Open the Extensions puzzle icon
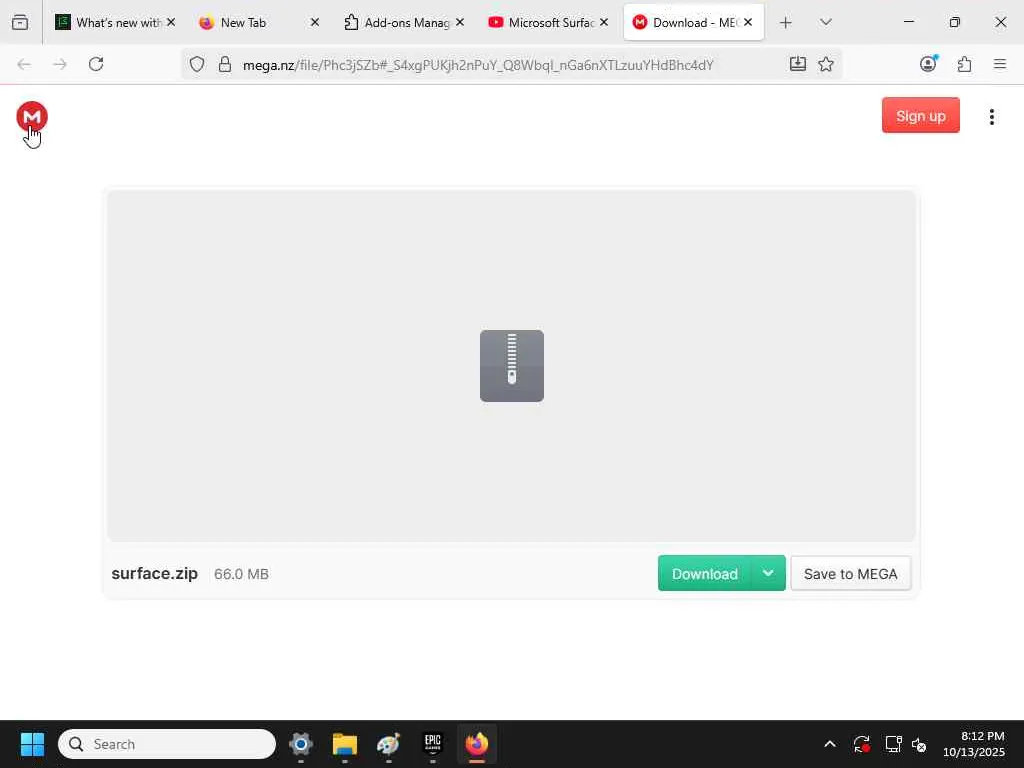Viewport: 1024px width, 768px height. [964, 64]
